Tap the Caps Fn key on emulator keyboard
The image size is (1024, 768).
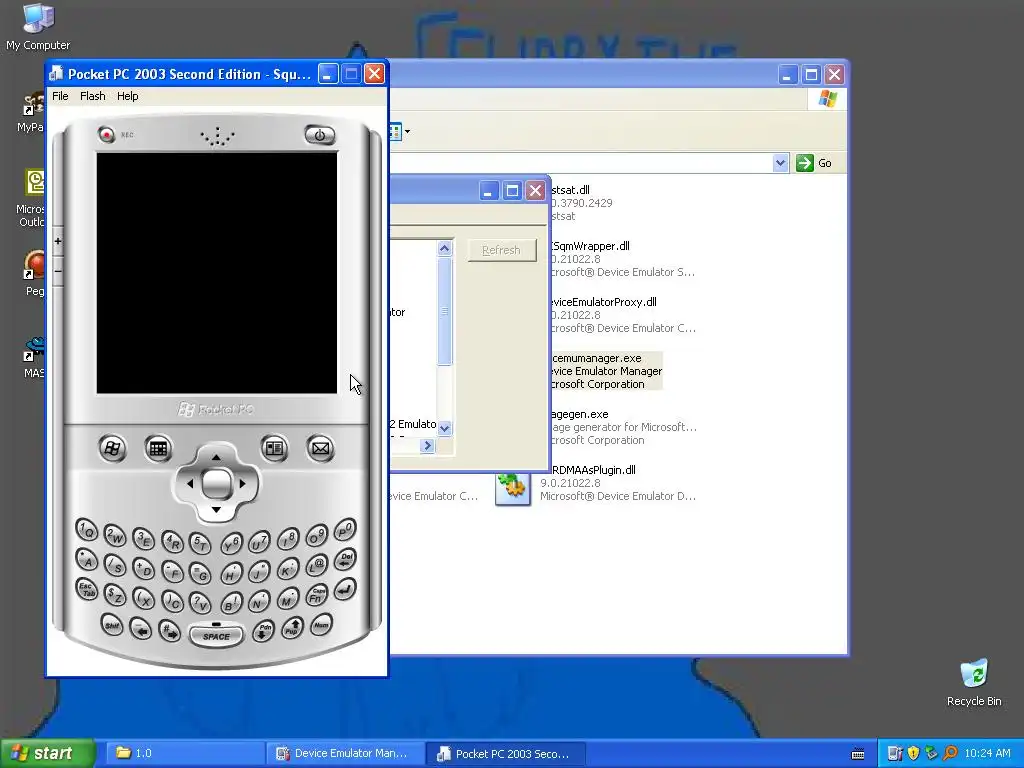[317, 595]
